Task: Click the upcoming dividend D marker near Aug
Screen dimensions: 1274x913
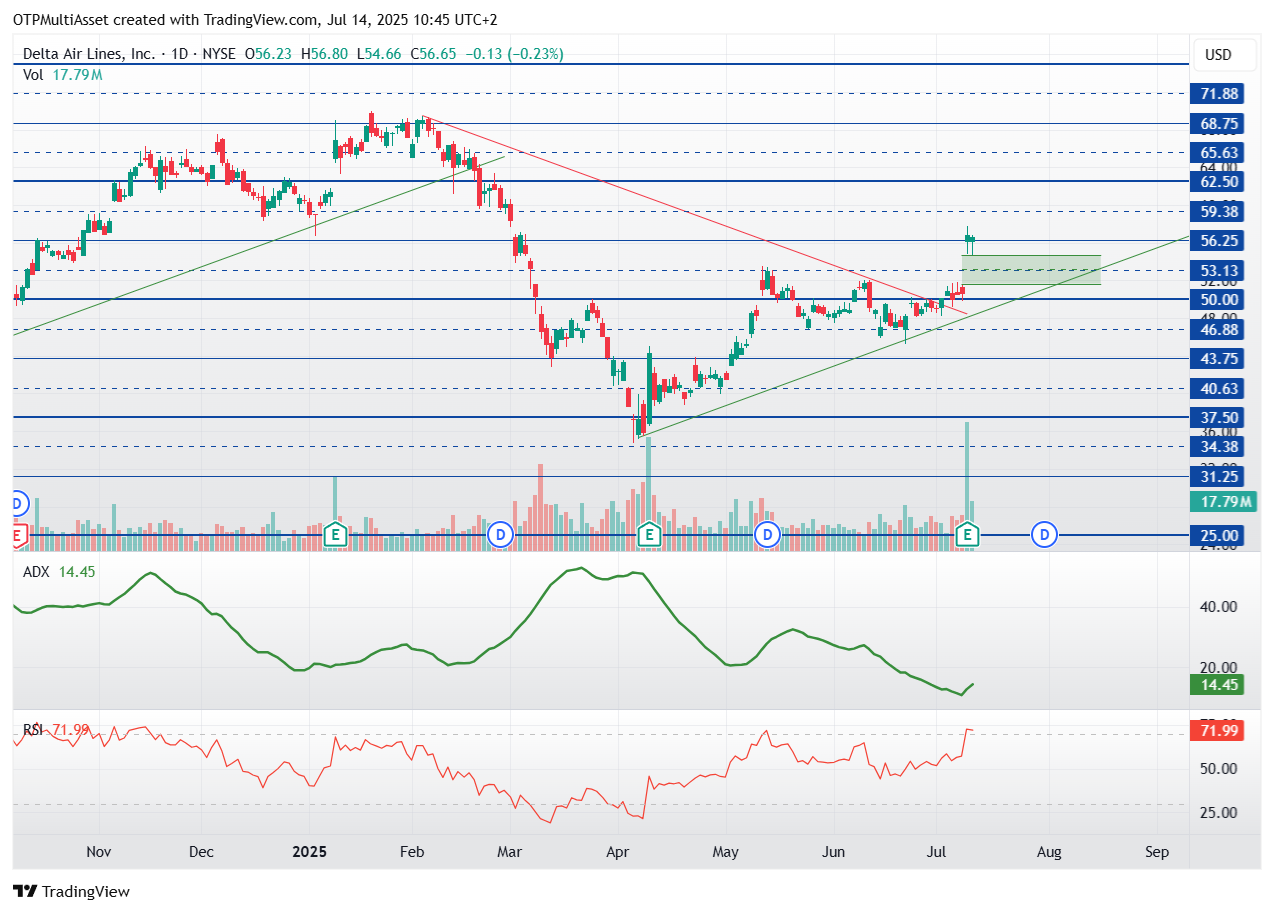Action: click(x=1045, y=535)
